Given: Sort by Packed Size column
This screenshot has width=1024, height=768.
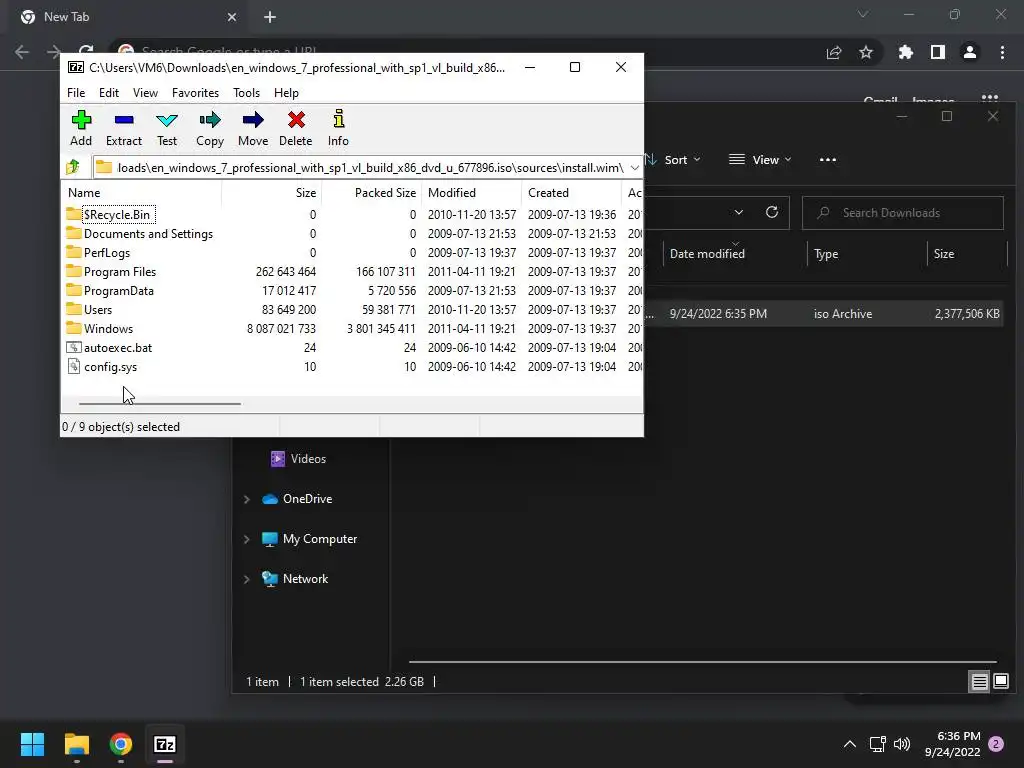Looking at the screenshot, I should 371,193.
